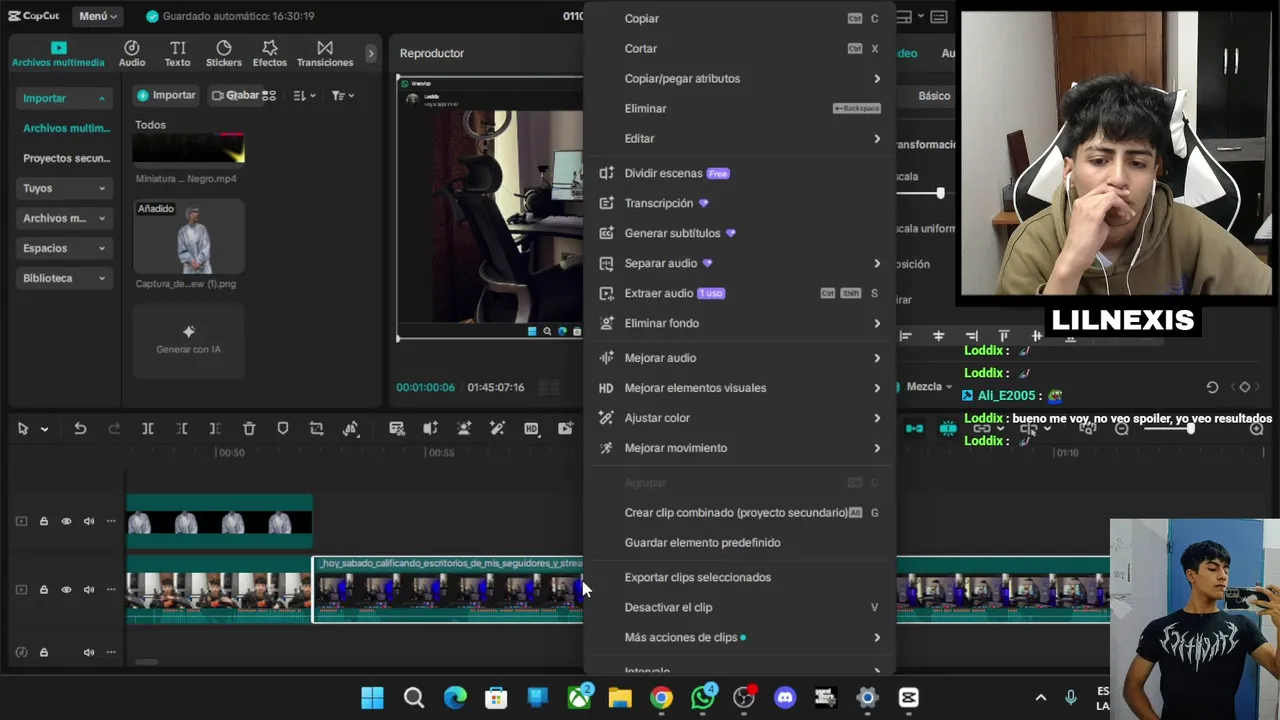
Task: Adjust the timeline zoom slider handle
Action: coord(1190,428)
